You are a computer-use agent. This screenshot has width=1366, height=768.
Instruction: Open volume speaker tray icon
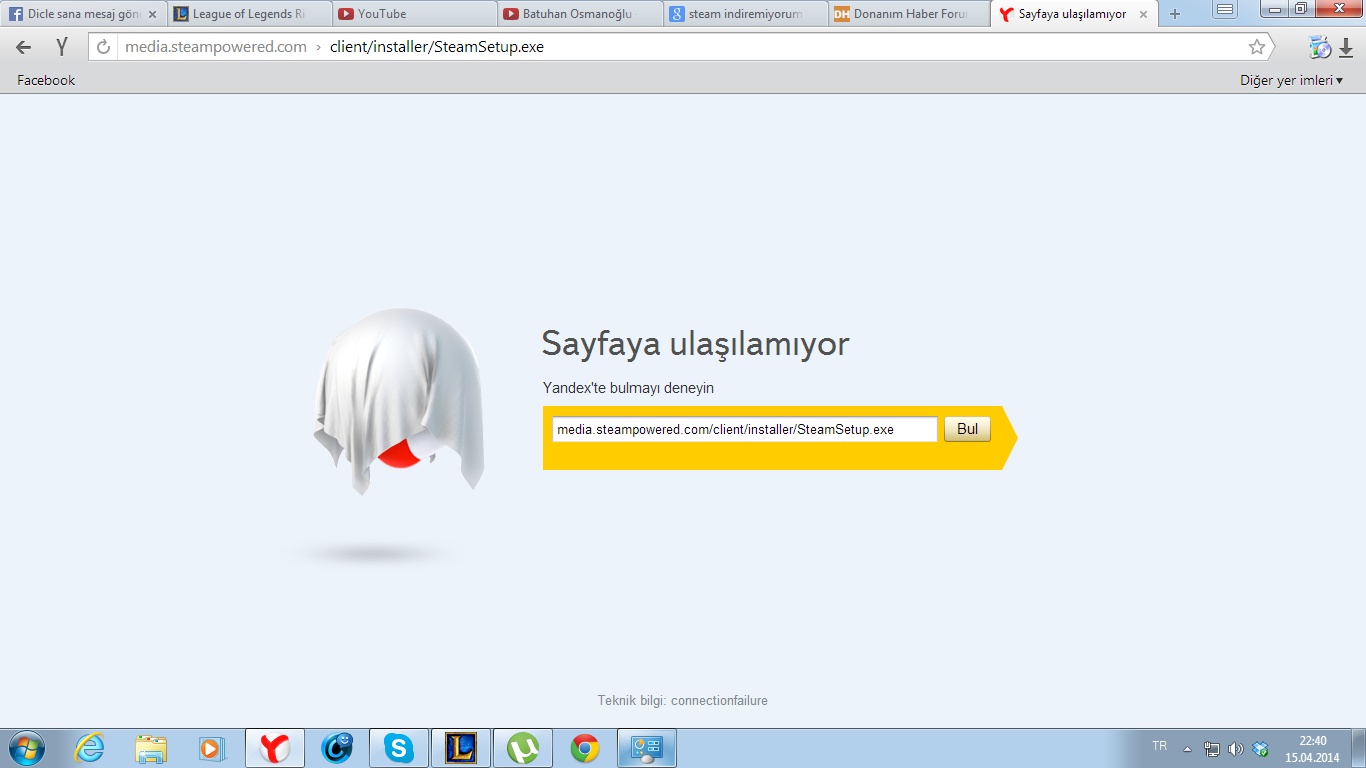coord(1236,748)
